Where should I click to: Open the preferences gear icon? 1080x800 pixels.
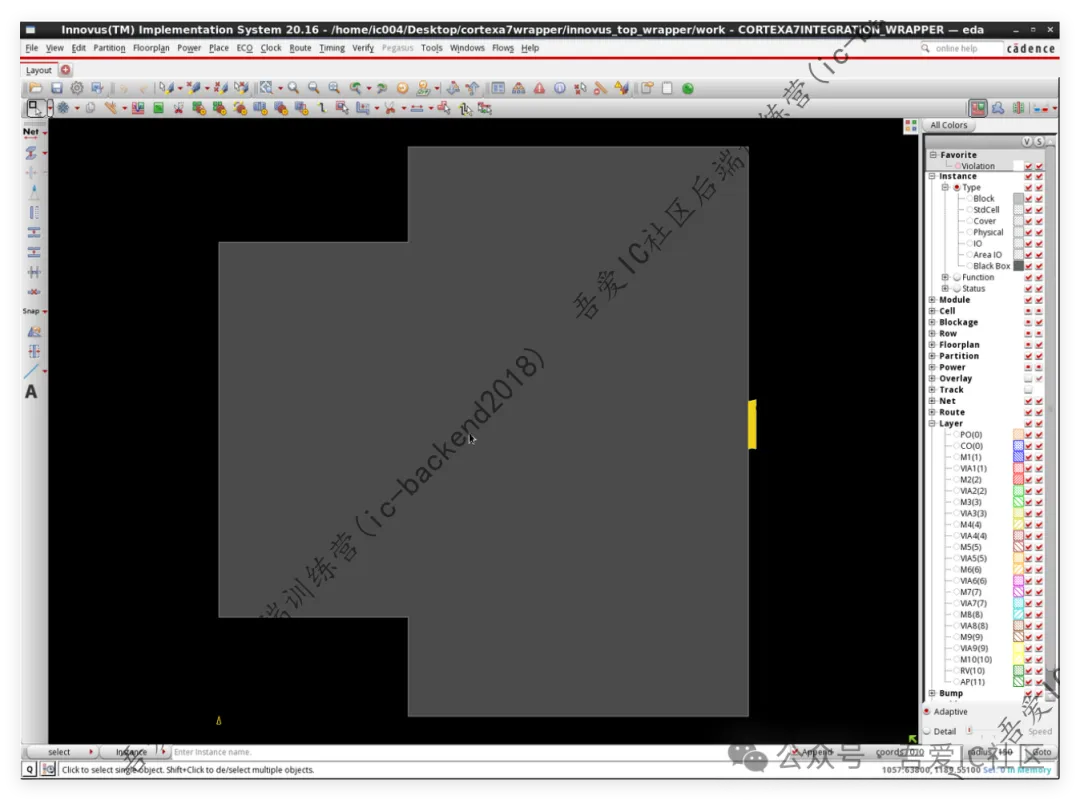pyautogui.click(x=76, y=88)
